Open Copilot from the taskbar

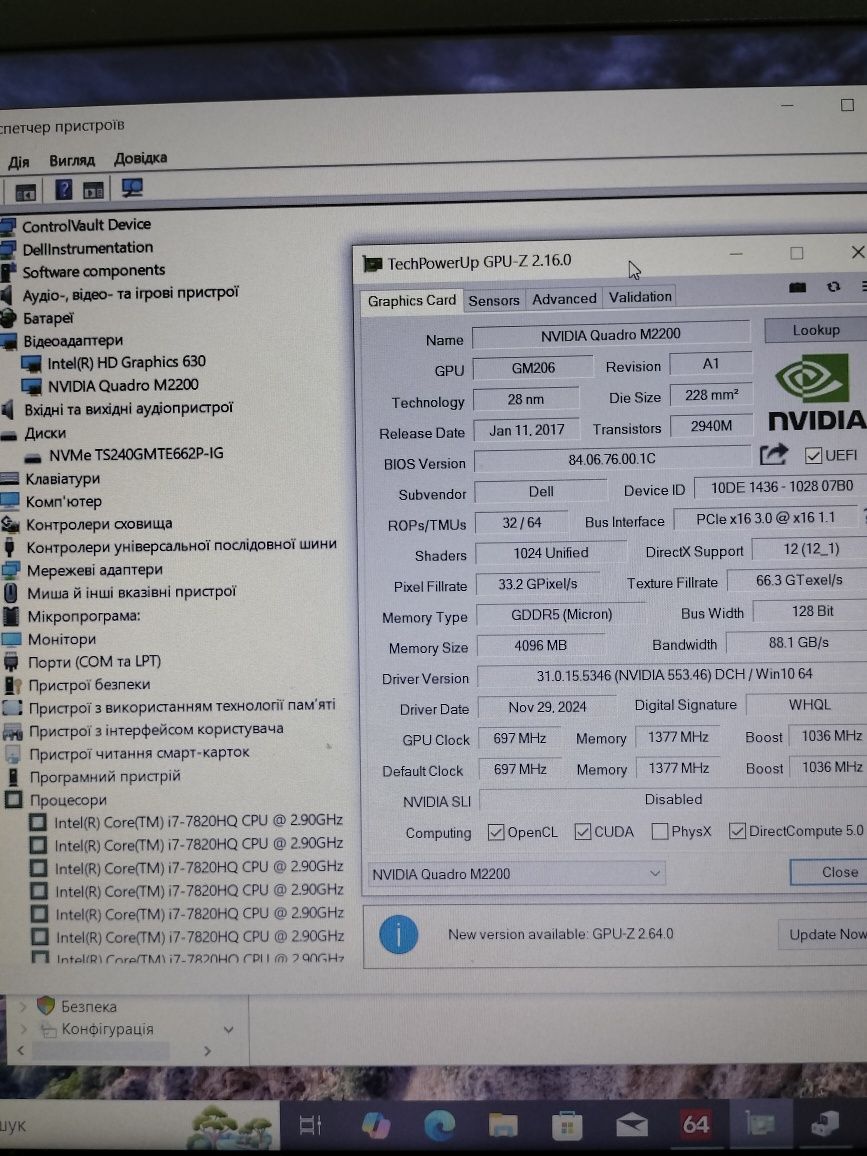tap(376, 1126)
